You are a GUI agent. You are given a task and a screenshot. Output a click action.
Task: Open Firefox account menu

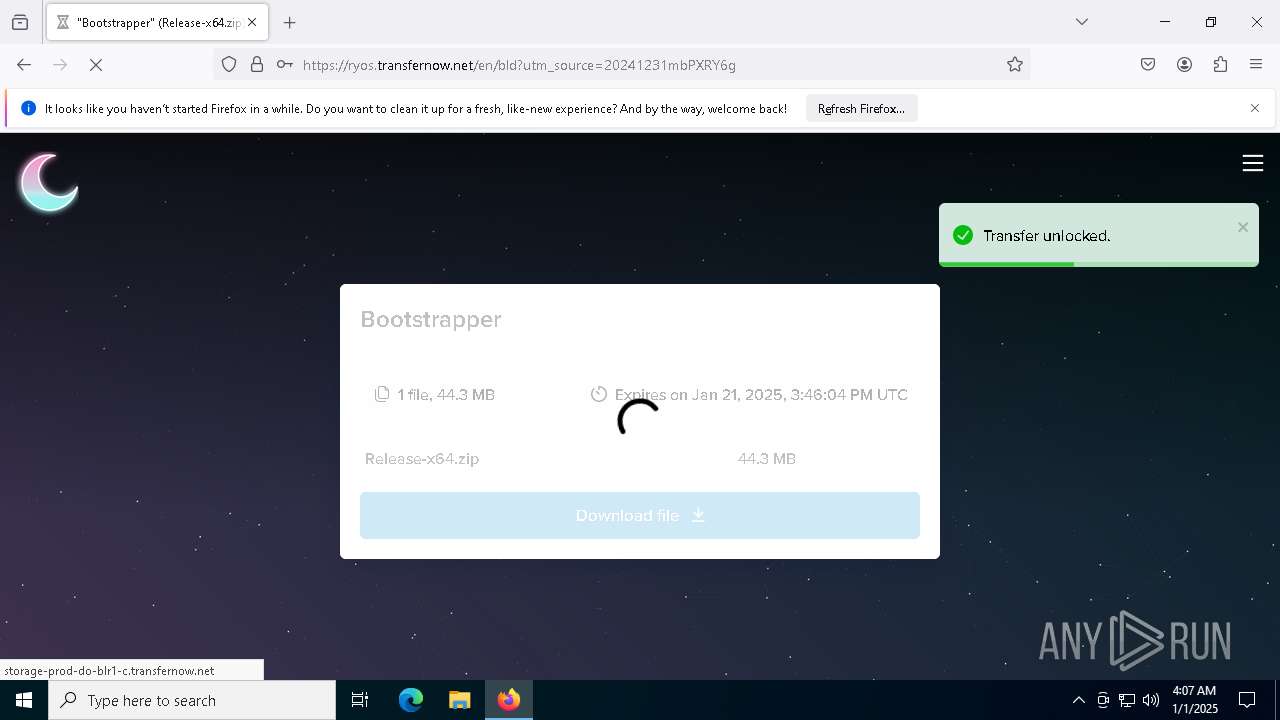coord(1184,65)
